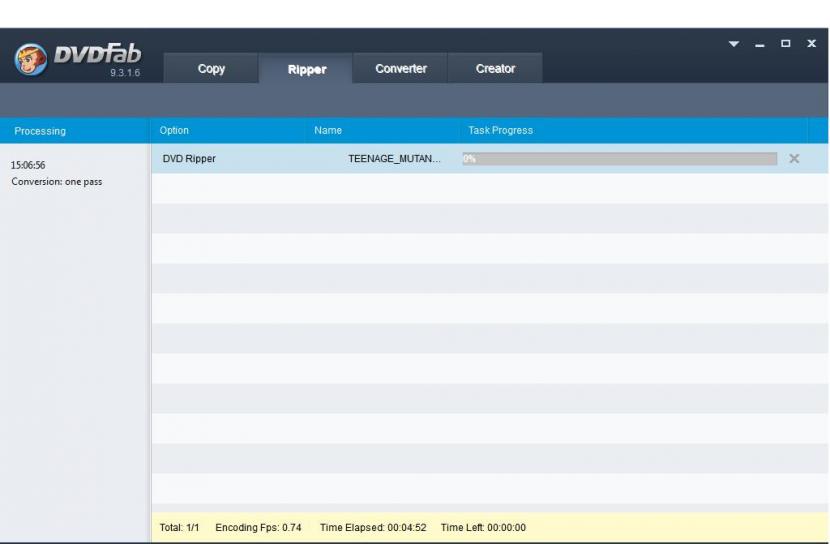The width and height of the screenshot is (830, 544).
Task: Click the Encoding Fps: 0.74 status
Action: coord(258,527)
